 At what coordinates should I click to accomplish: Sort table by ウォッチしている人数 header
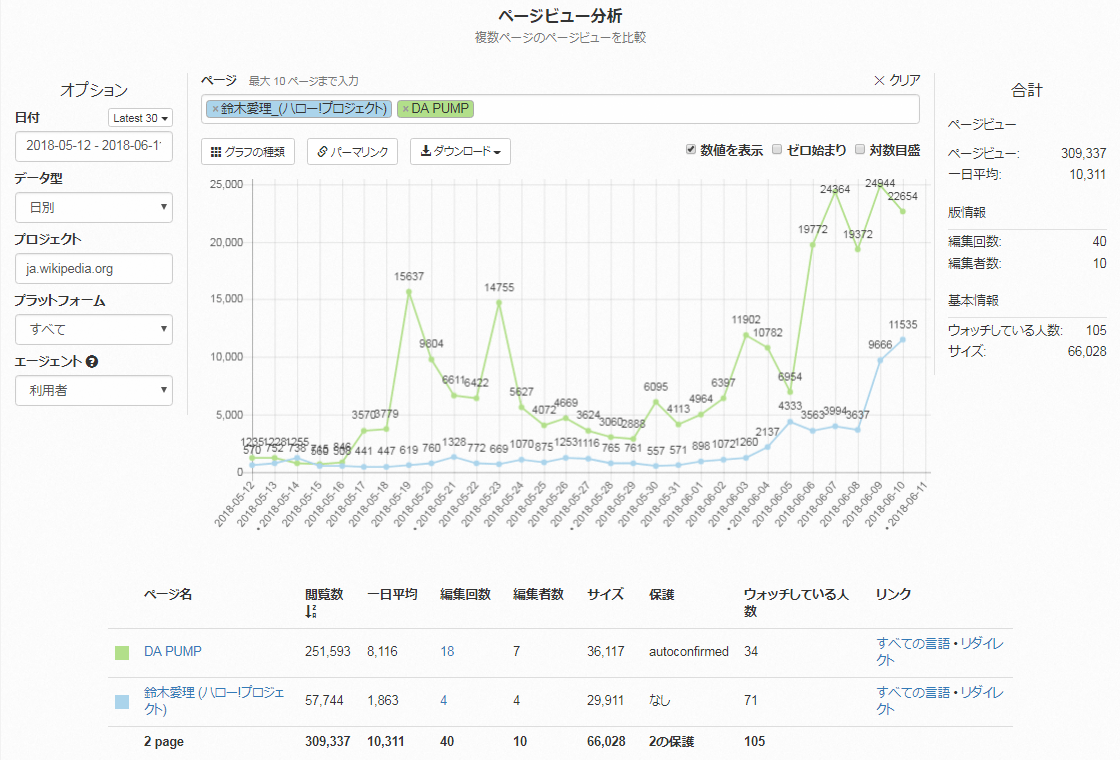(796, 603)
